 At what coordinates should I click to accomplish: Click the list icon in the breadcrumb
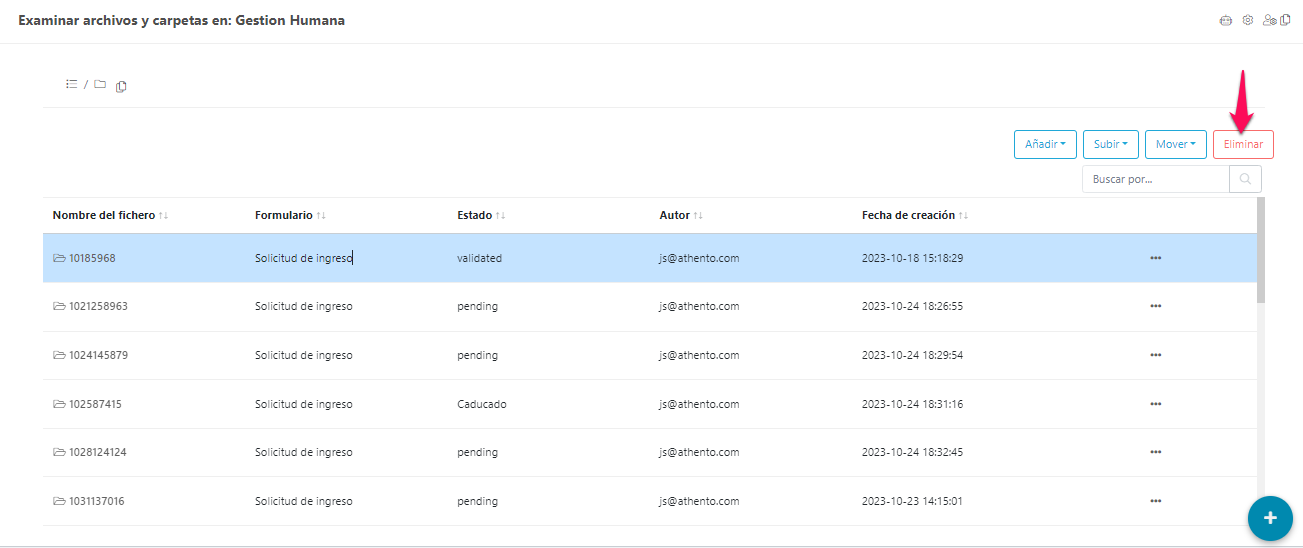[72, 85]
